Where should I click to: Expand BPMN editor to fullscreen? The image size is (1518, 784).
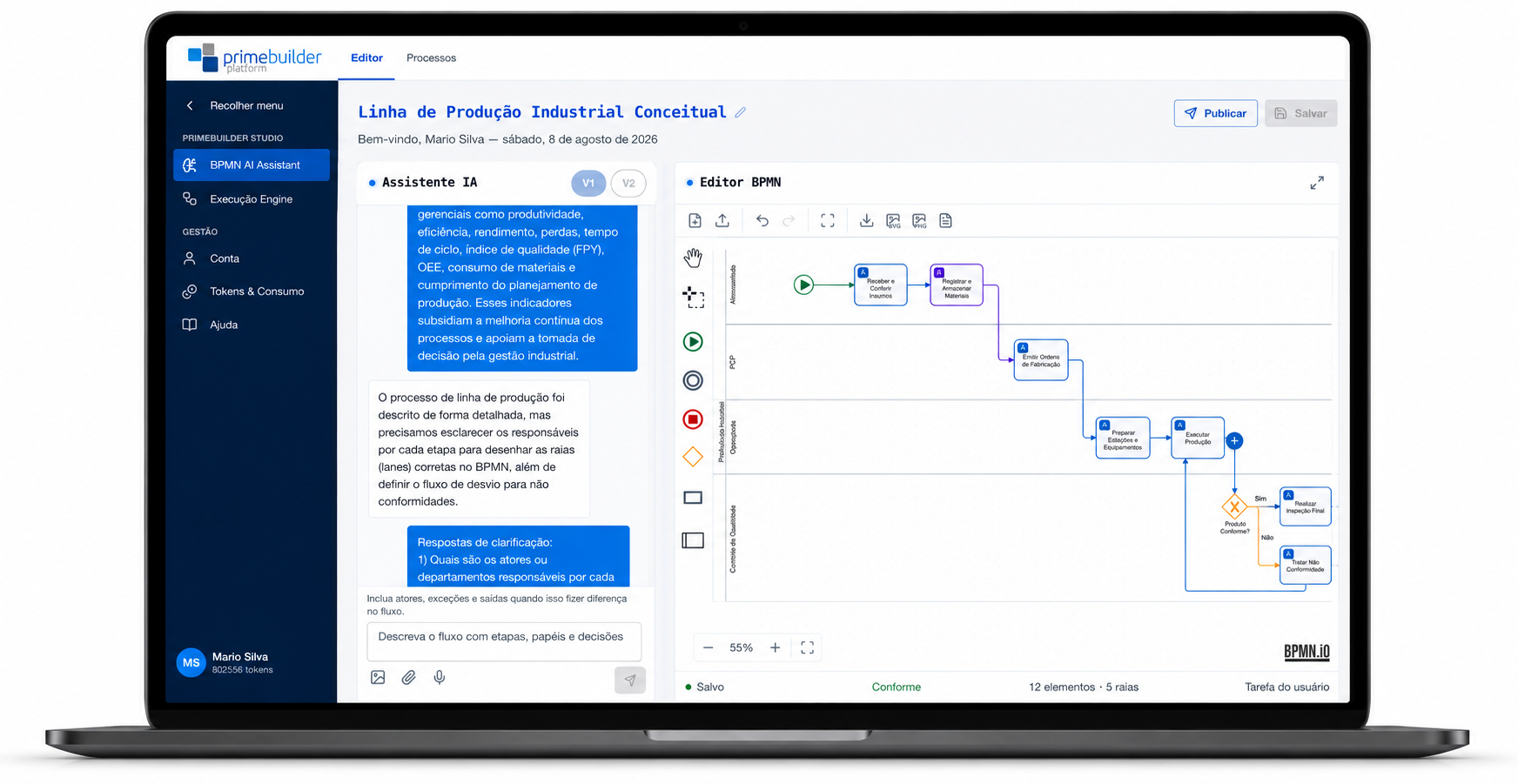pyautogui.click(x=1317, y=183)
